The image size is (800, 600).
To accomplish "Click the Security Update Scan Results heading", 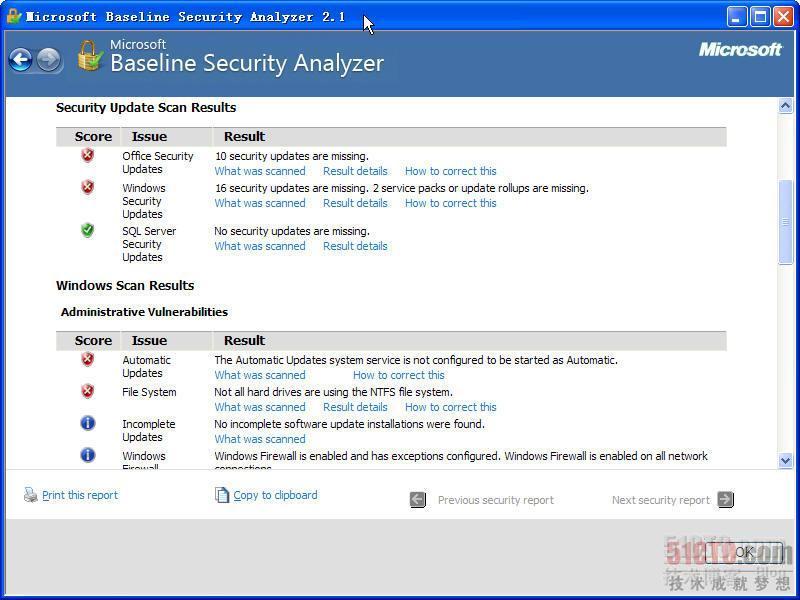I will click(146, 108).
